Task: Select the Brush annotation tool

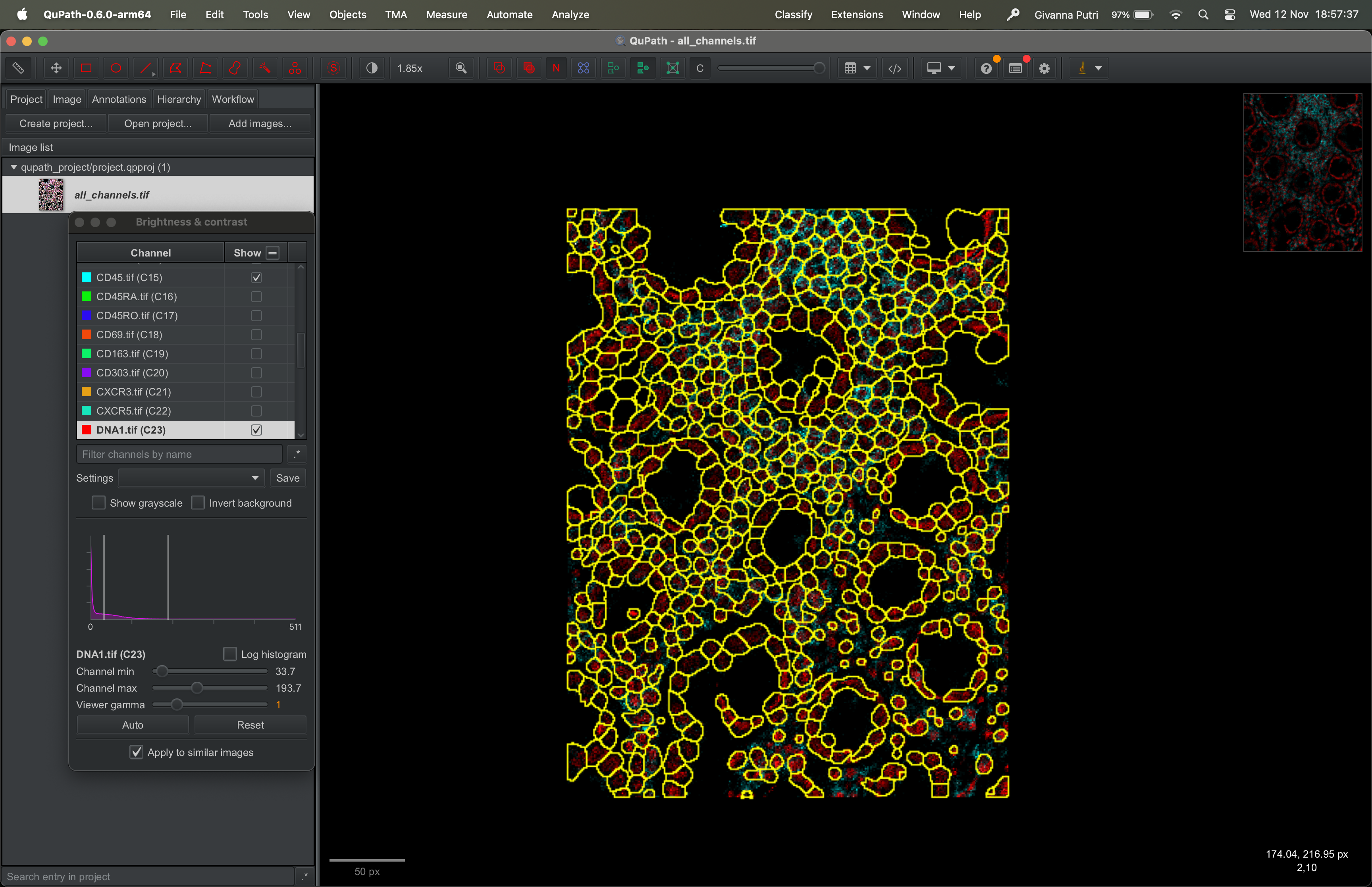Action: [235, 68]
